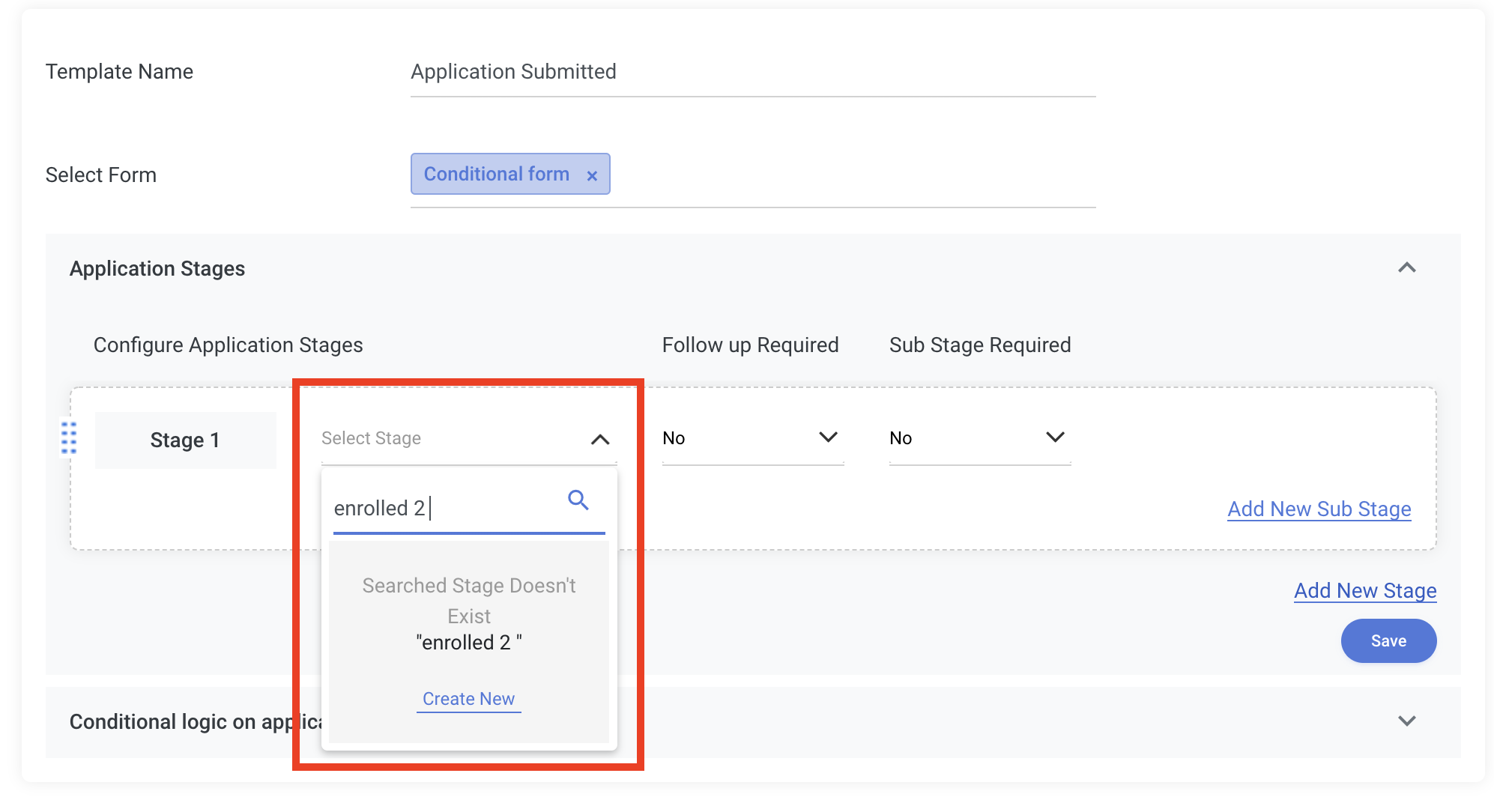Click the Stage 1 label box
Image resolution: width=1494 pixels, height=812 pixels.
tap(185, 440)
